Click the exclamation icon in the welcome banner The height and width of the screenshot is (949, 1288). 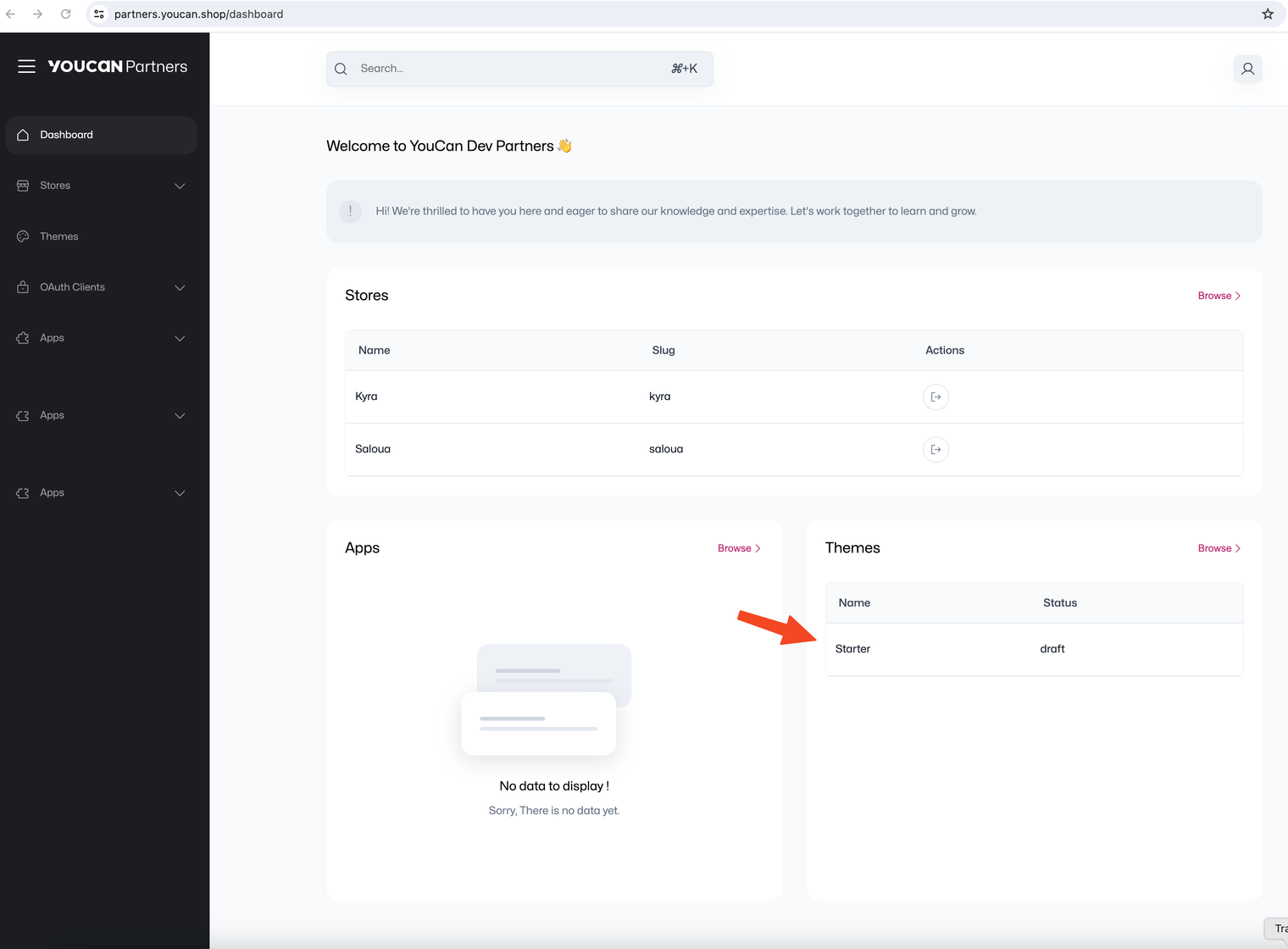coord(350,211)
